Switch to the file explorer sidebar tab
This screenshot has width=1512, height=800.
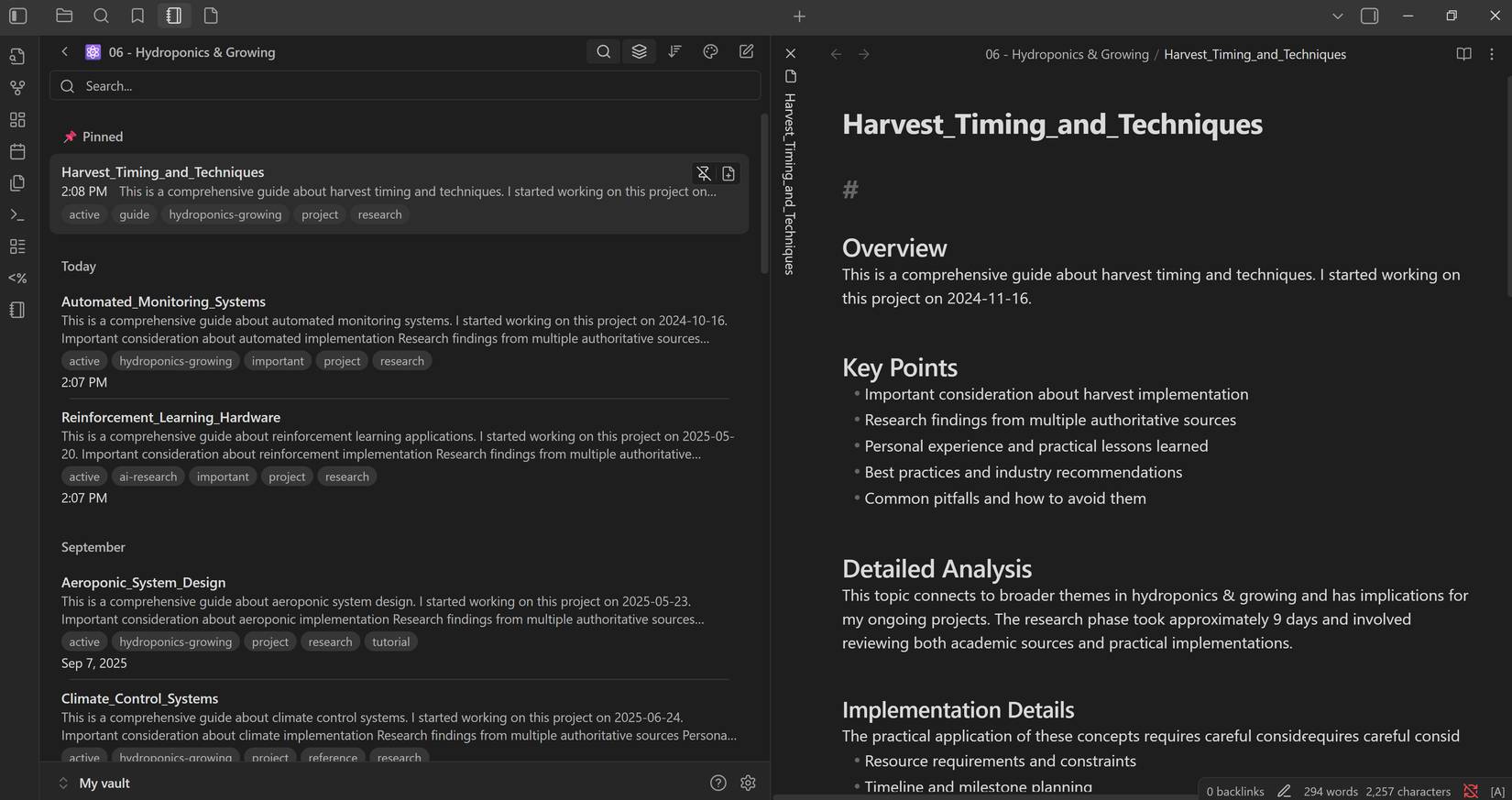(x=64, y=16)
